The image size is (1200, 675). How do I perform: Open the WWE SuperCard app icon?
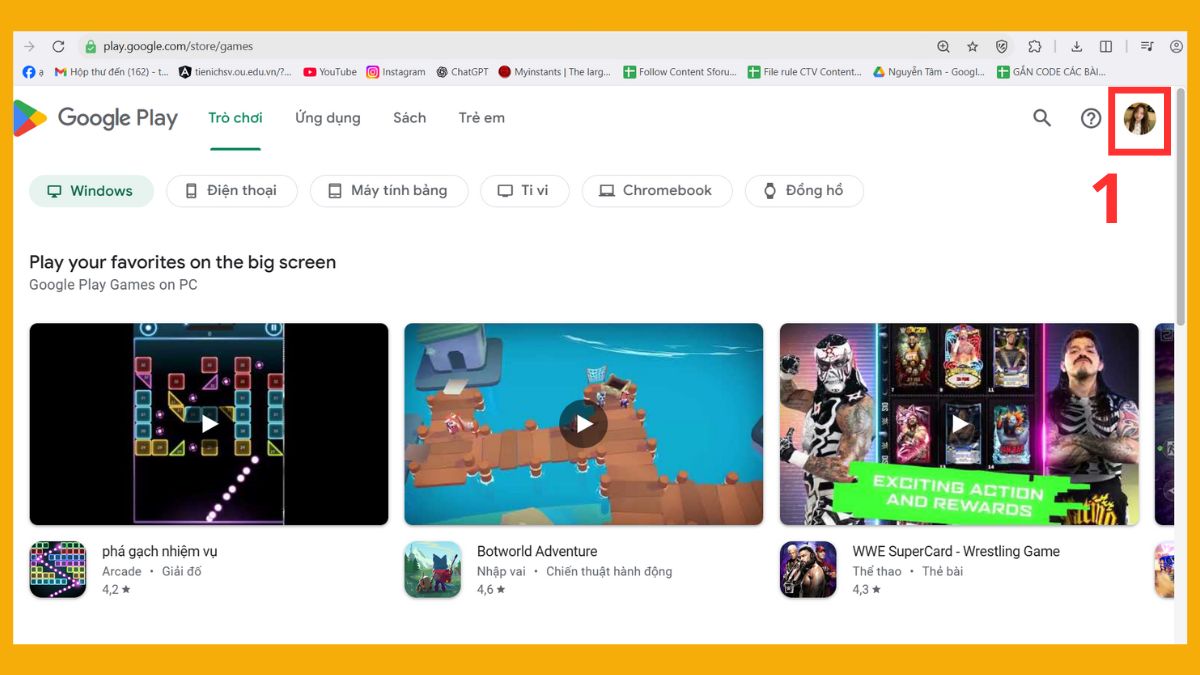(808, 570)
